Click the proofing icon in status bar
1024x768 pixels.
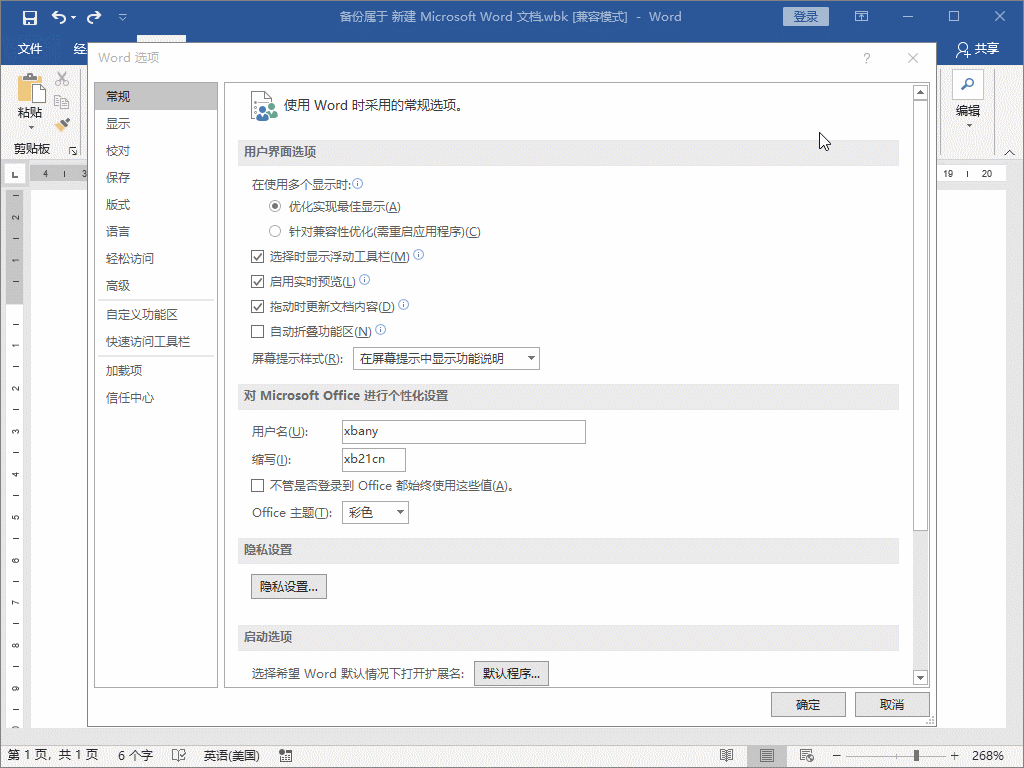point(179,756)
